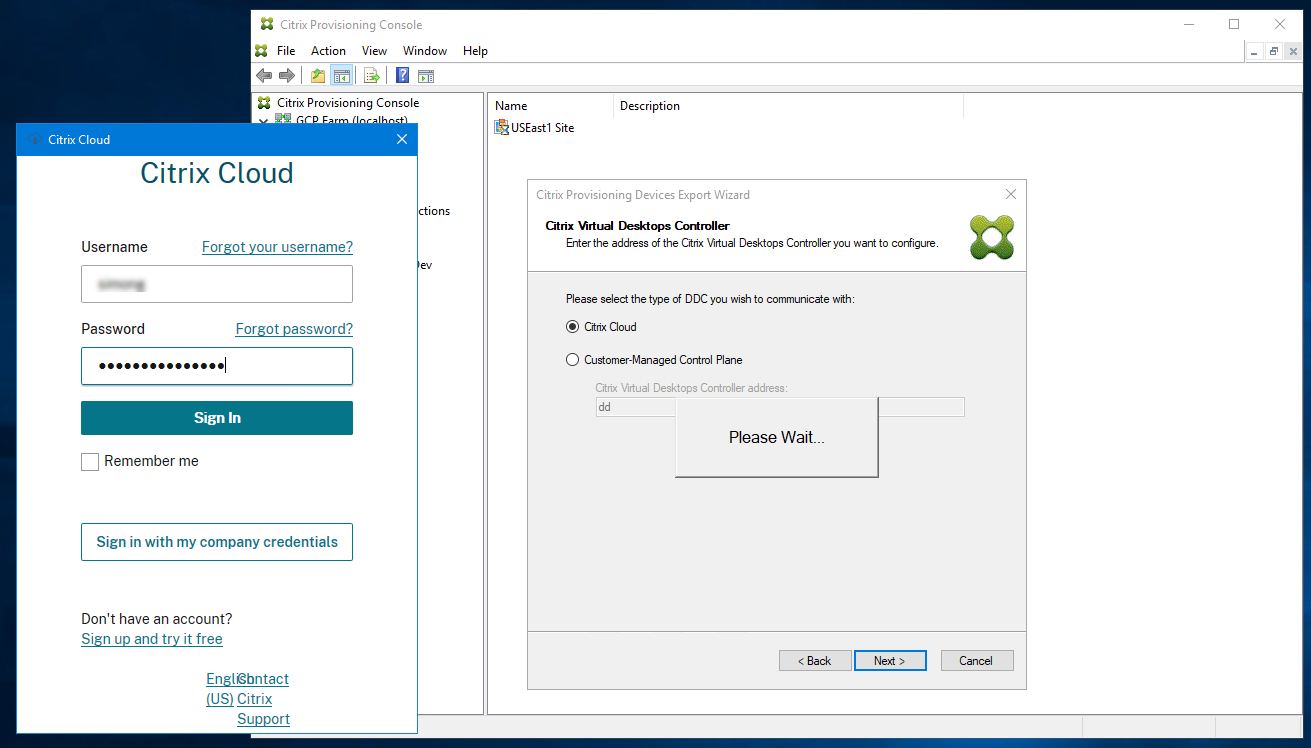
Task: Click the Export List toolbar icon
Action: (371, 75)
